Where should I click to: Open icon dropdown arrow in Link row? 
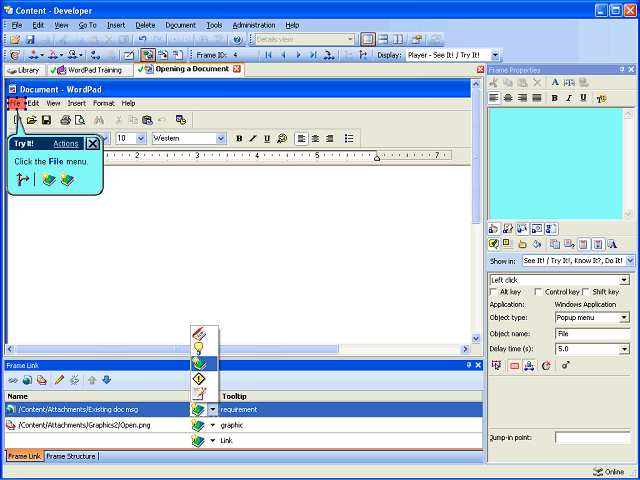[x=213, y=440]
